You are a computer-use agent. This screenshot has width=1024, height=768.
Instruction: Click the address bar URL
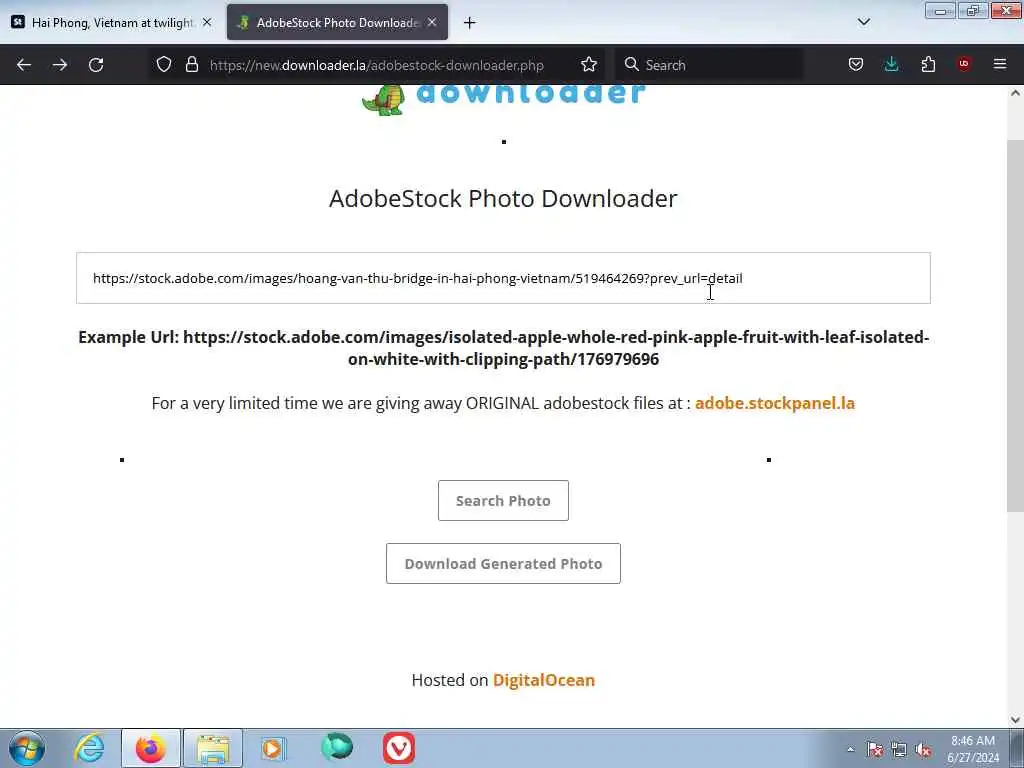tap(377, 65)
